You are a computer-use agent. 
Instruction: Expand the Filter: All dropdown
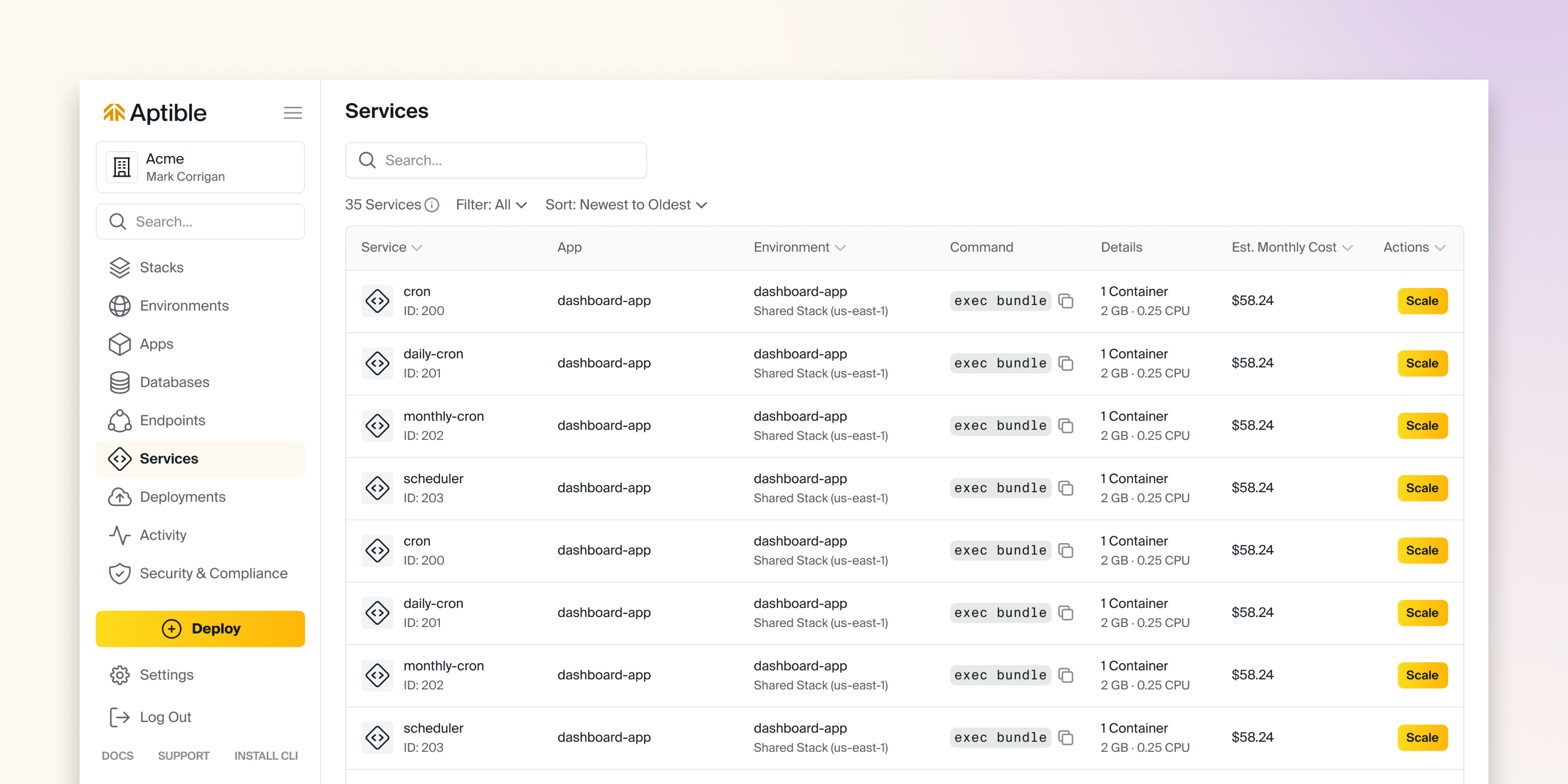pyautogui.click(x=491, y=205)
